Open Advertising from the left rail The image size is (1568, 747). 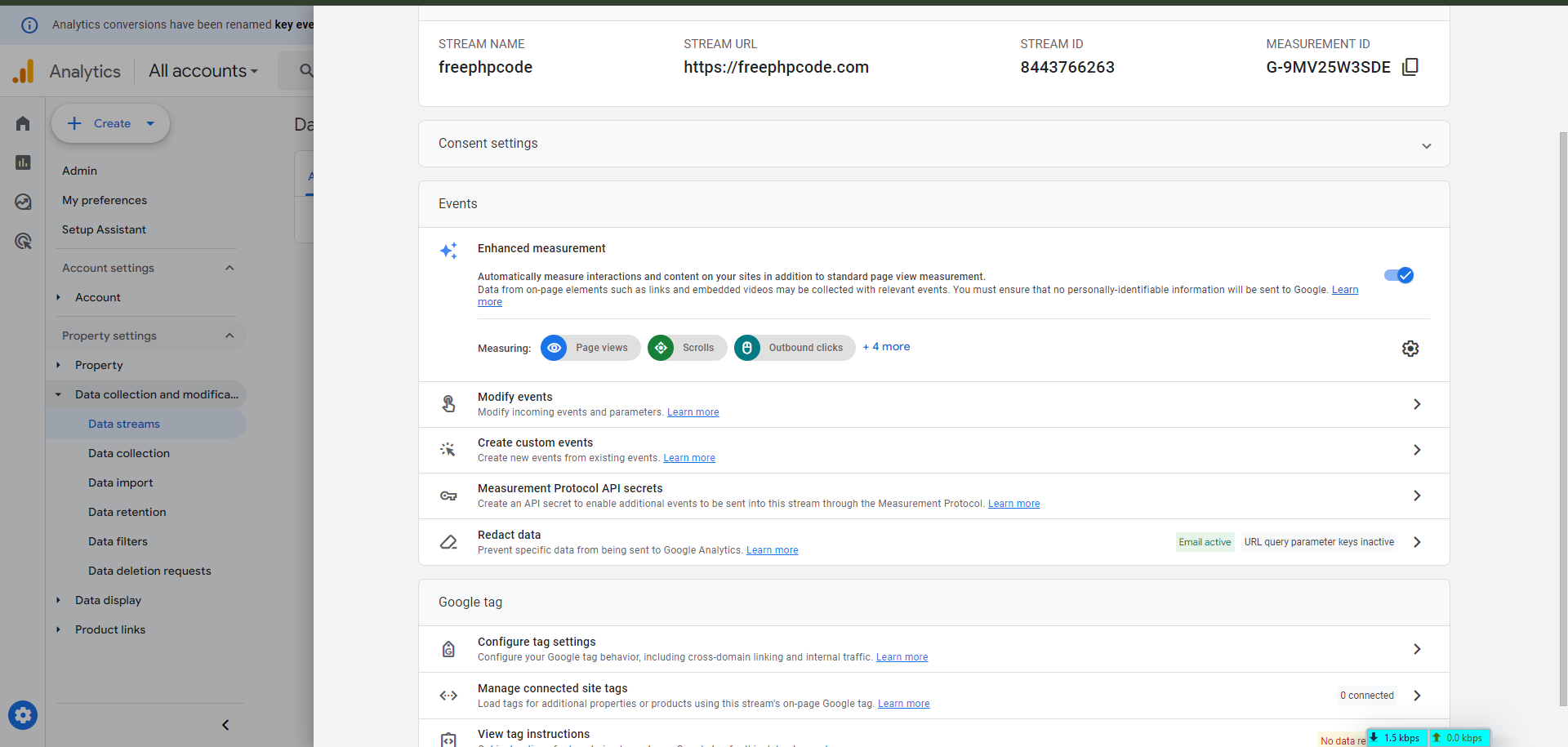click(x=23, y=241)
